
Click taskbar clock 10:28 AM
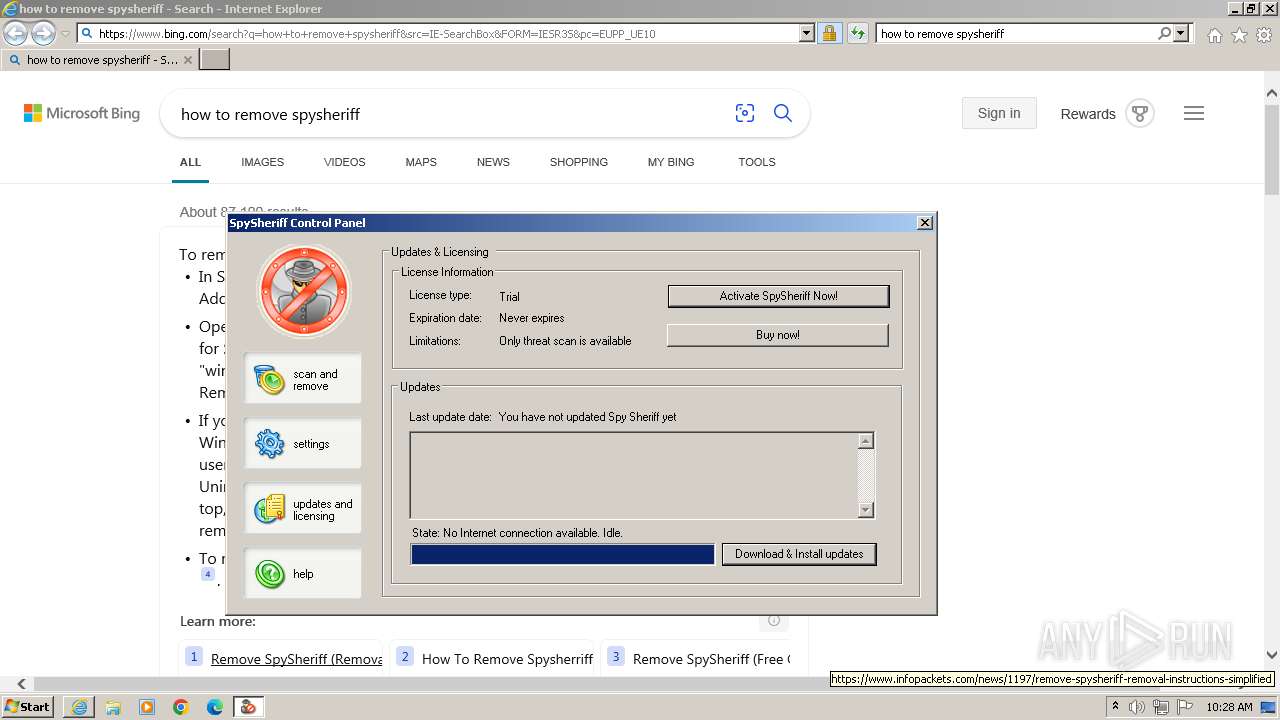pyautogui.click(x=1229, y=707)
